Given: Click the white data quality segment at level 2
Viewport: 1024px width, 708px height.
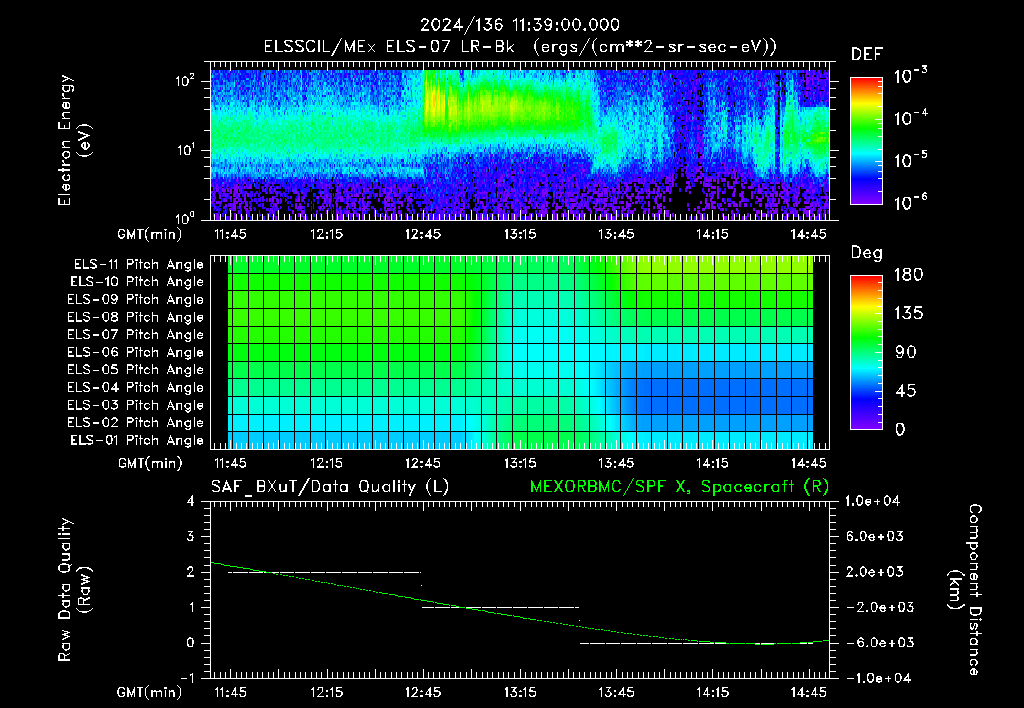Looking at the screenshot, I should click(325, 572).
